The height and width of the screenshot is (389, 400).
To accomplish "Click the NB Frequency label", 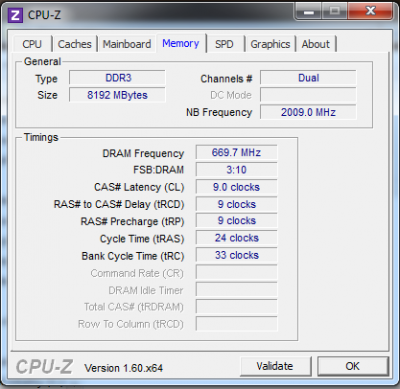I will pyautogui.click(x=219, y=112).
